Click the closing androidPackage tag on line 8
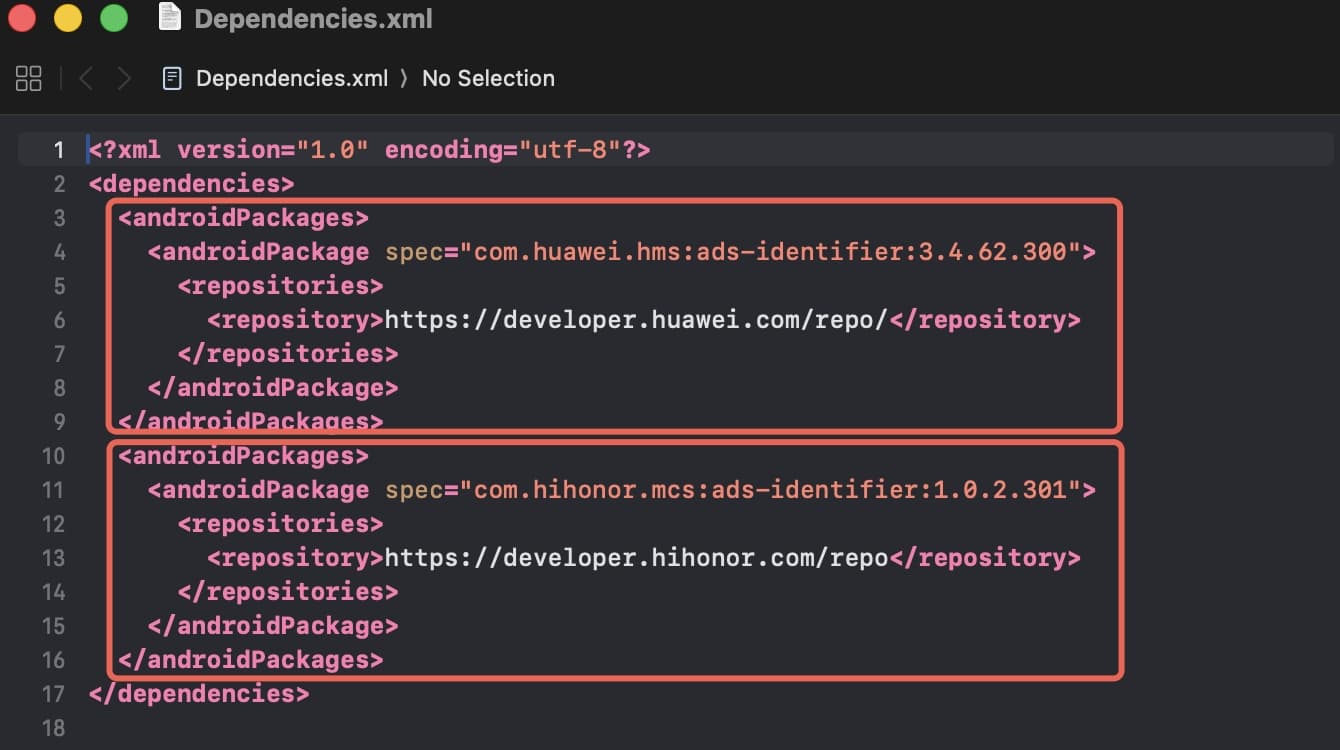1340x750 pixels. (x=273, y=388)
